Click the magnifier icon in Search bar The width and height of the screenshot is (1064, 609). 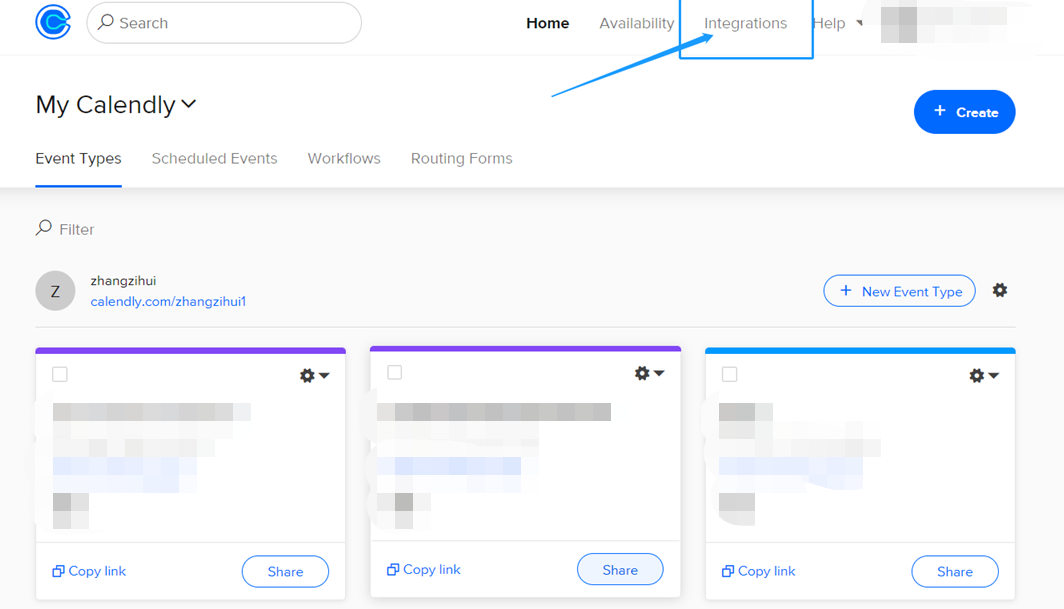(x=105, y=22)
